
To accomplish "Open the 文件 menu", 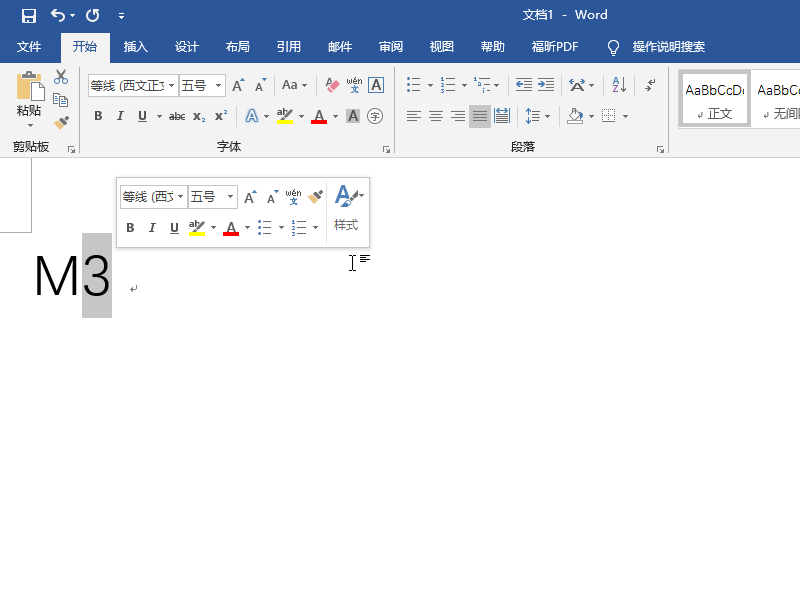I will [29, 47].
